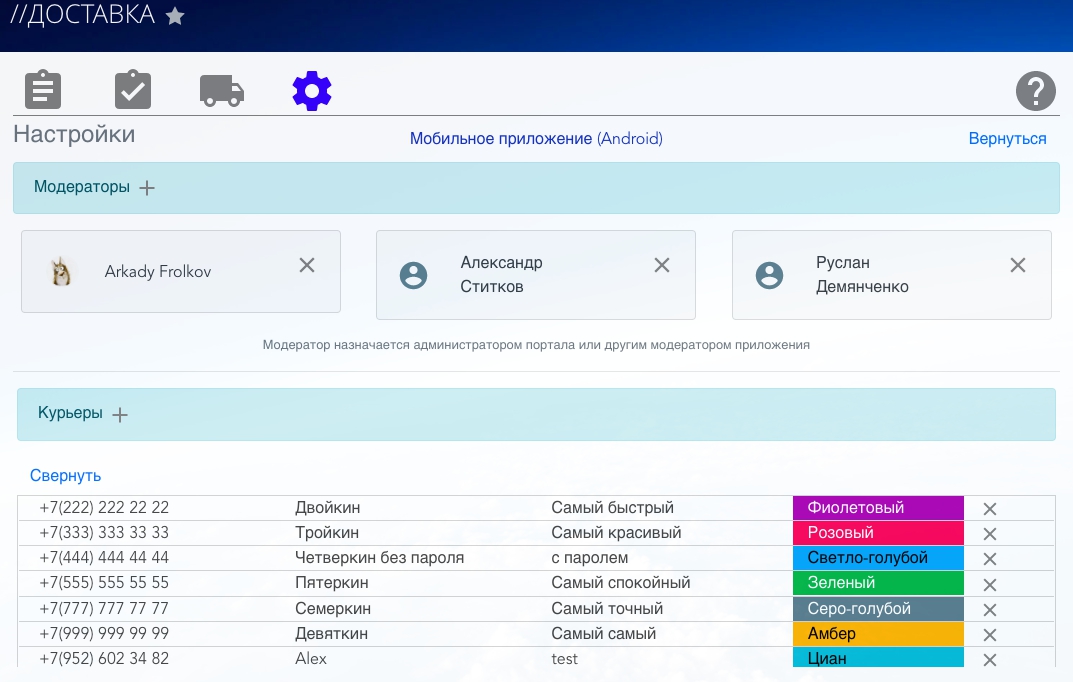Open help via the question mark icon
Screen dimensions: 1073x682
coord(1036,91)
